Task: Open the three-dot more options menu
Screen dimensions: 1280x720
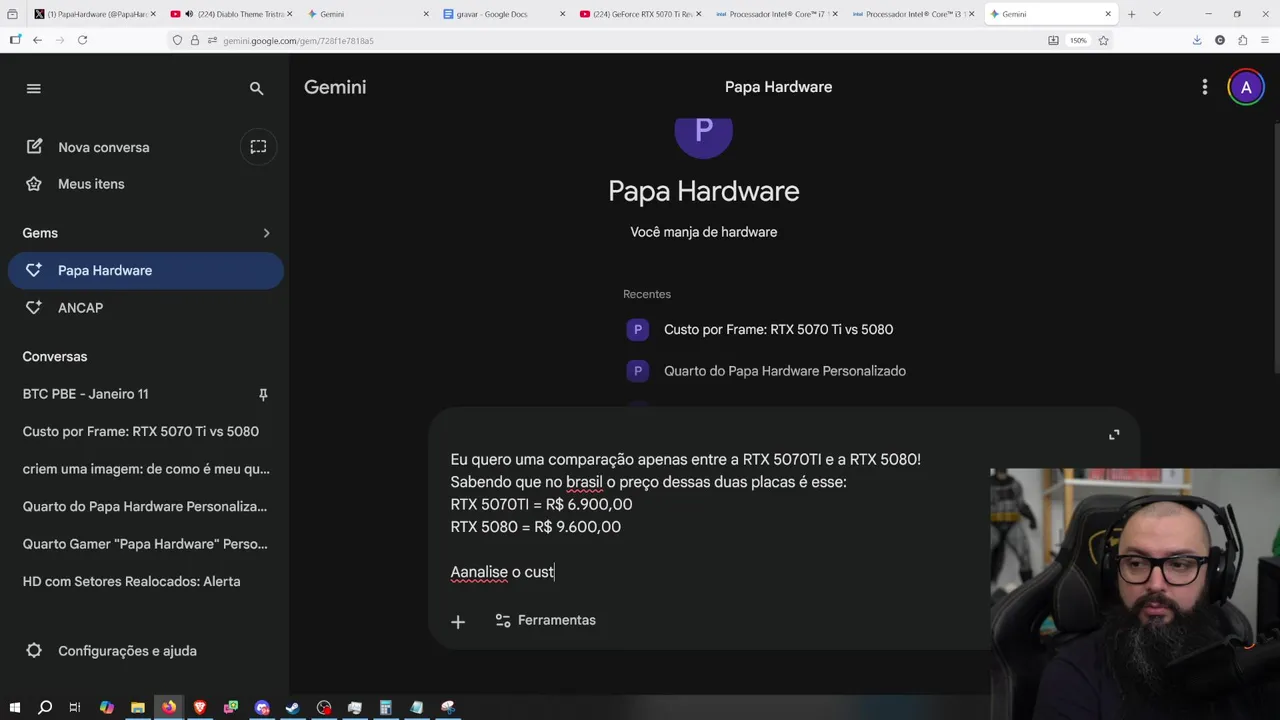Action: (x=1204, y=87)
